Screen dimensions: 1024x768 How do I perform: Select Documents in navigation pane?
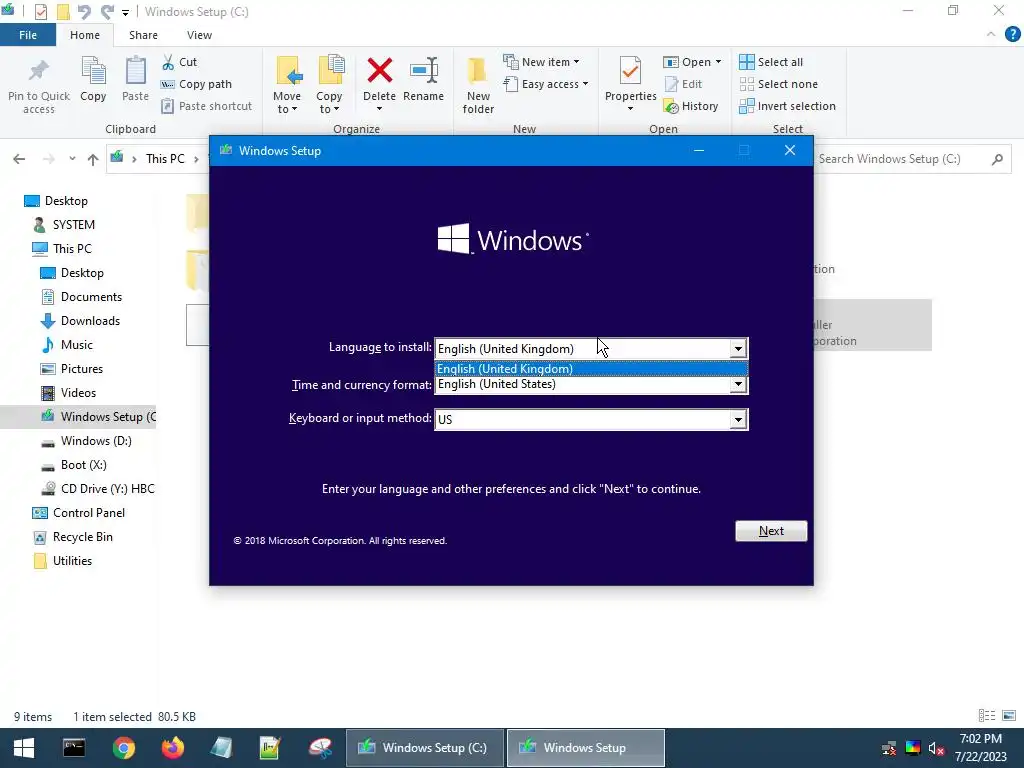click(x=91, y=296)
